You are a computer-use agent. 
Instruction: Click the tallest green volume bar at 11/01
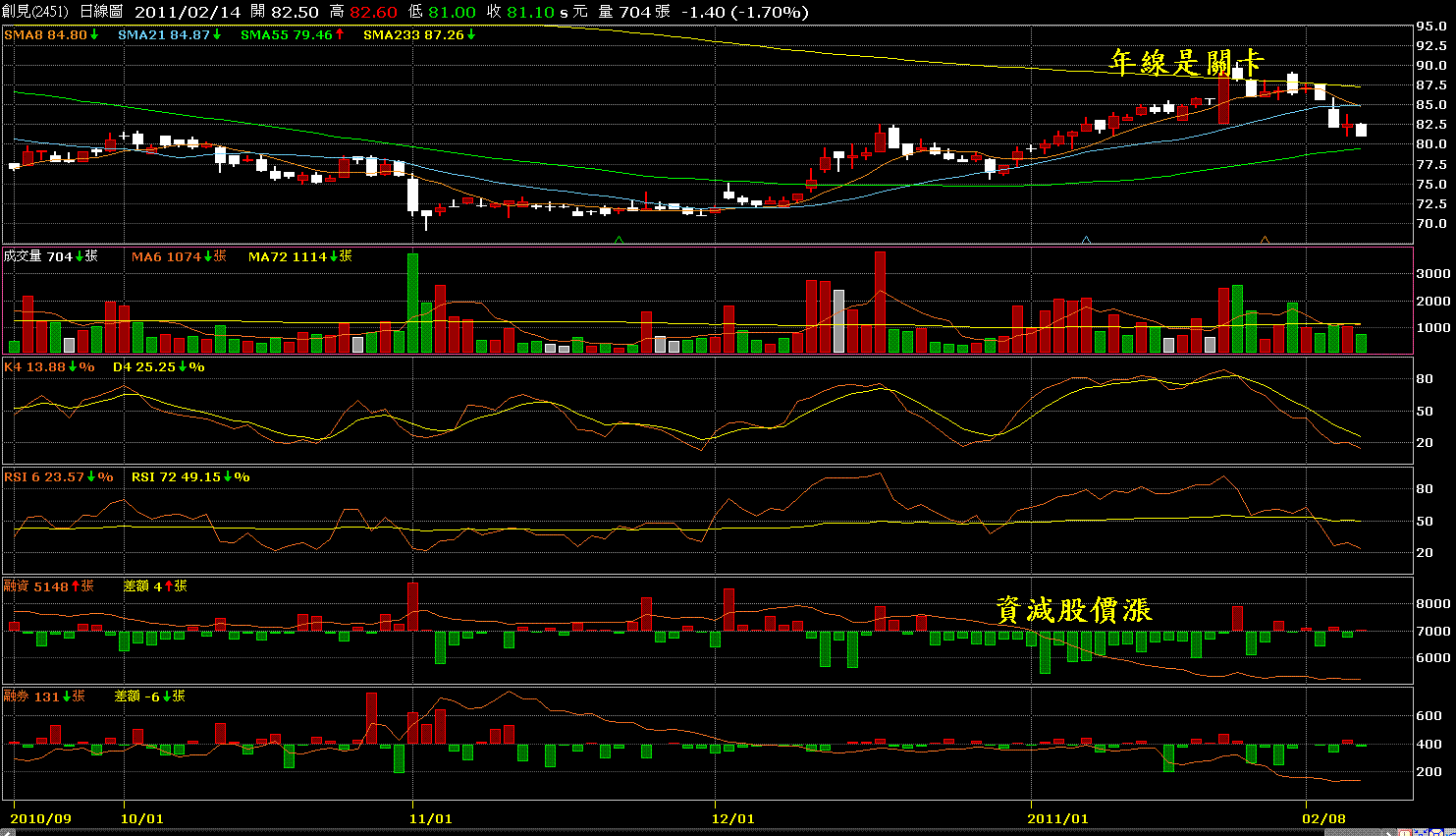coord(413,304)
